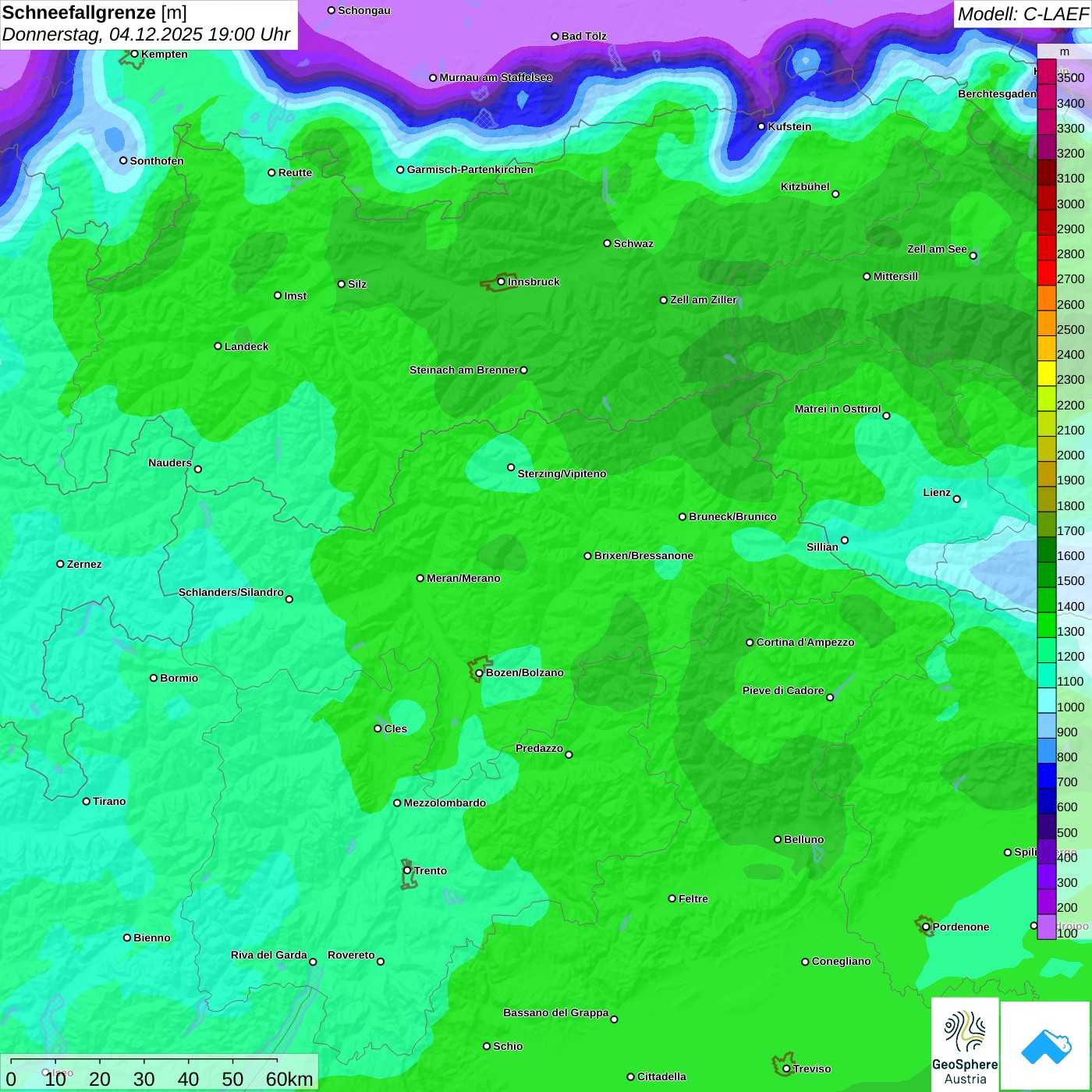Click the 30 mark on scale bar
The height and width of the screenshot is (1092, 1092).
pyautogui.click(x=144, y=1079)
